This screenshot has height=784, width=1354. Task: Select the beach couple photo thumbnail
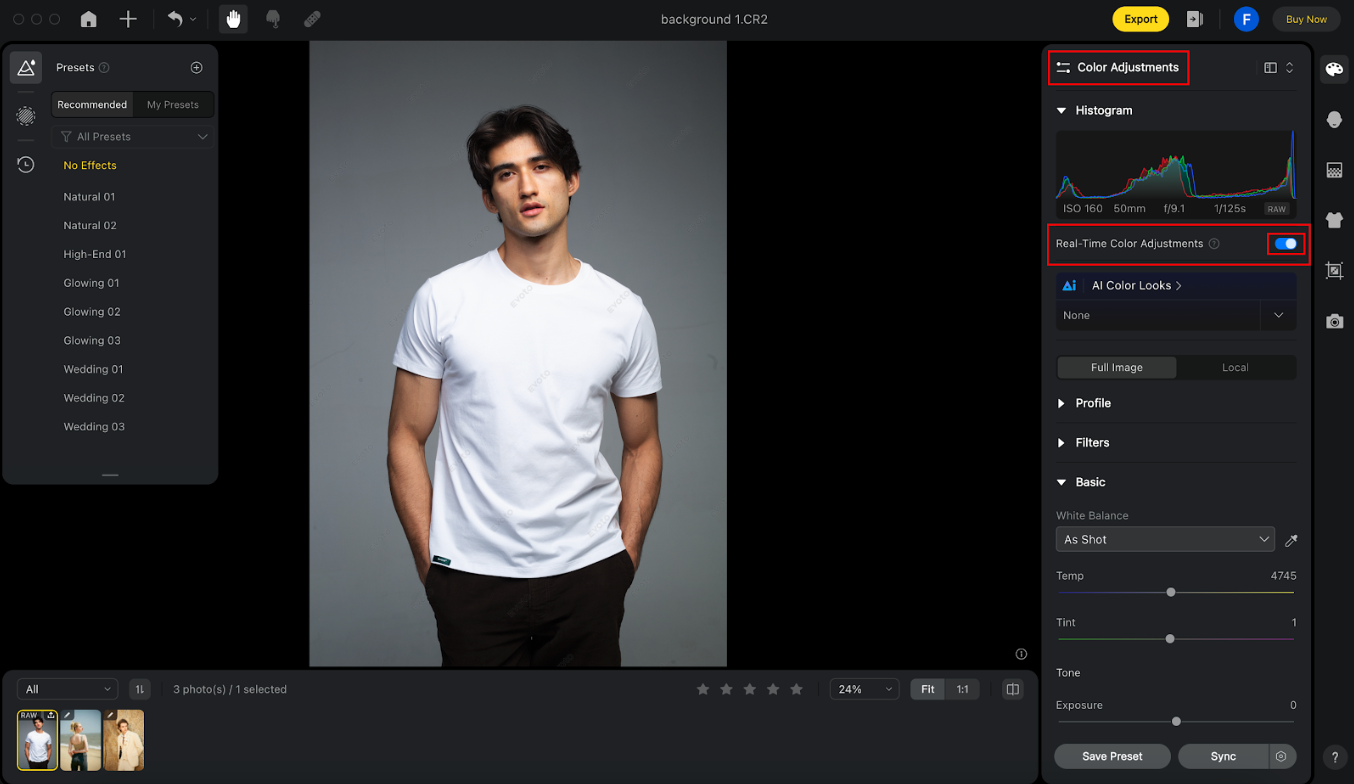(x=80, y=740)
